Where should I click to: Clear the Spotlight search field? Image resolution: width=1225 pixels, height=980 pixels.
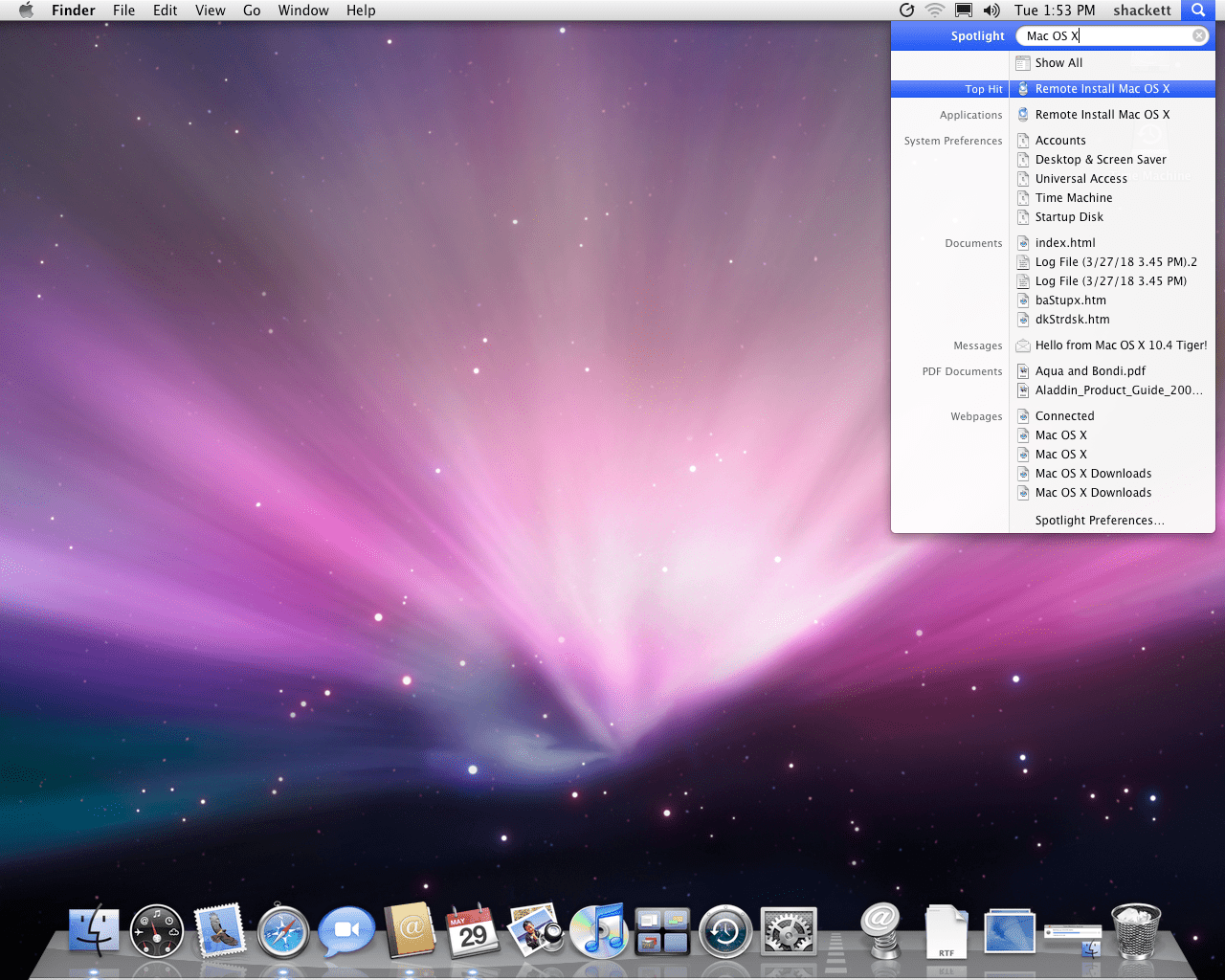click(x=1199, y=35)
